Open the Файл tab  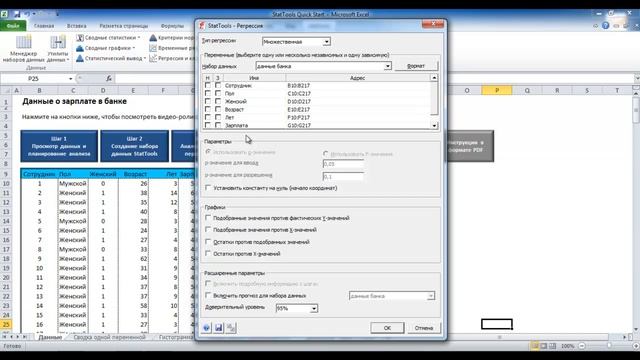[x=13, y=25]
